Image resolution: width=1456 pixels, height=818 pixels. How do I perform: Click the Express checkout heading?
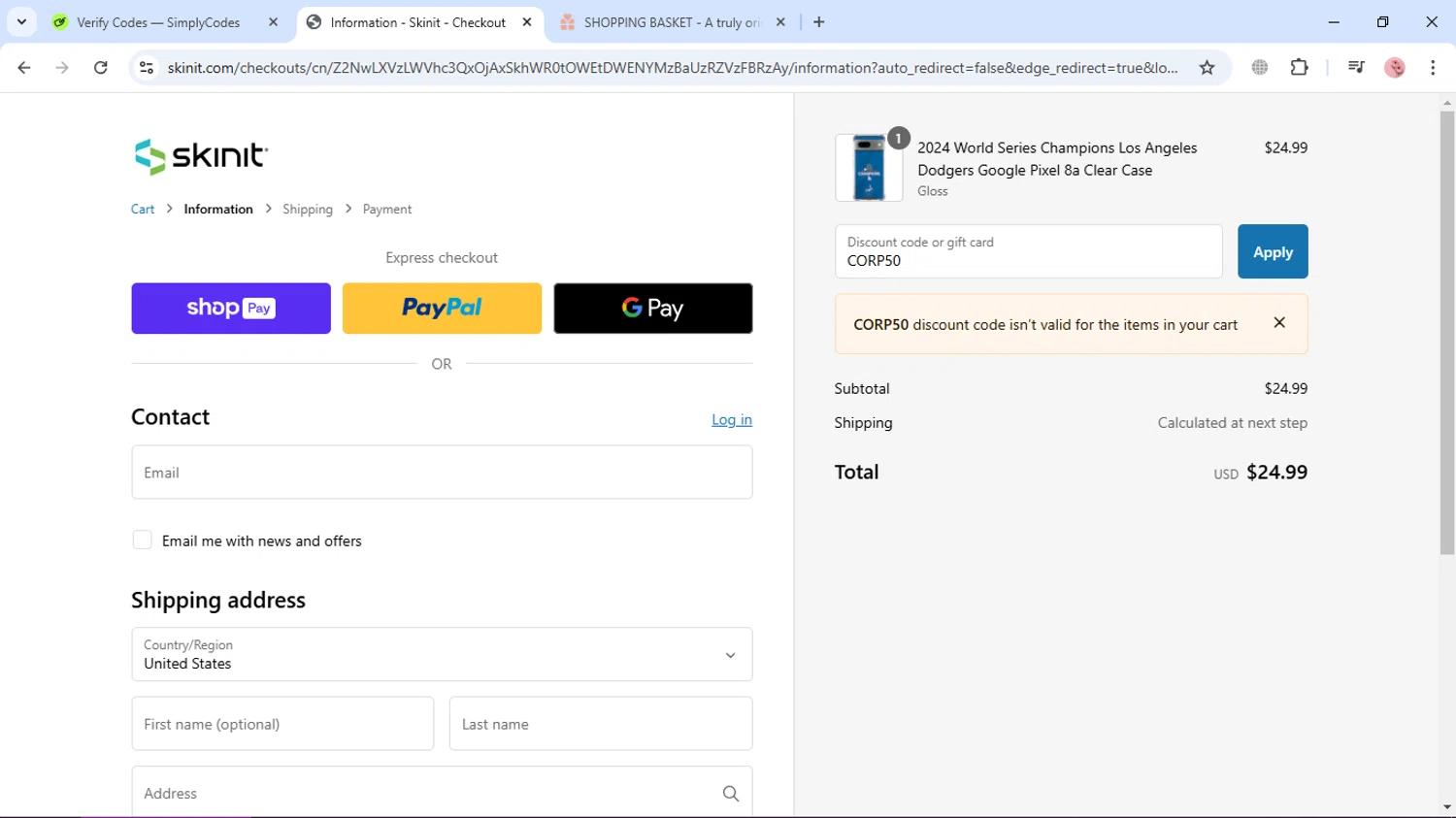(442, 258)
